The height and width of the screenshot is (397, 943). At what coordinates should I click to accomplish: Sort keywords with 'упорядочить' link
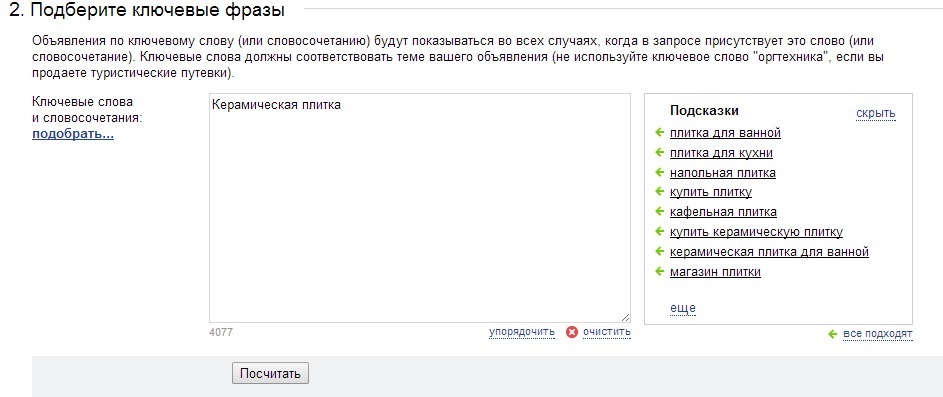521,332
